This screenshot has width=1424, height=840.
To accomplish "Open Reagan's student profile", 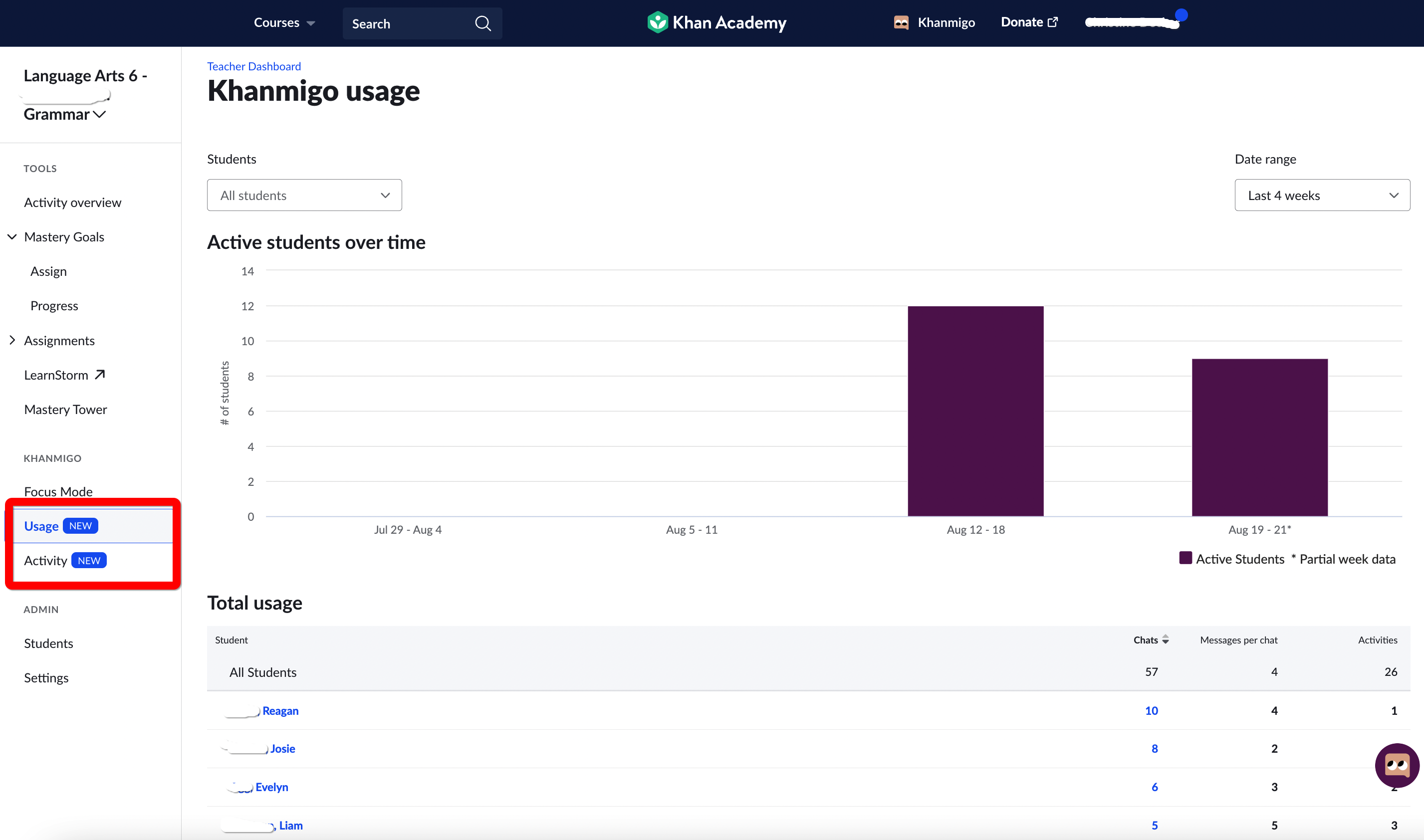I will point(280,710).
